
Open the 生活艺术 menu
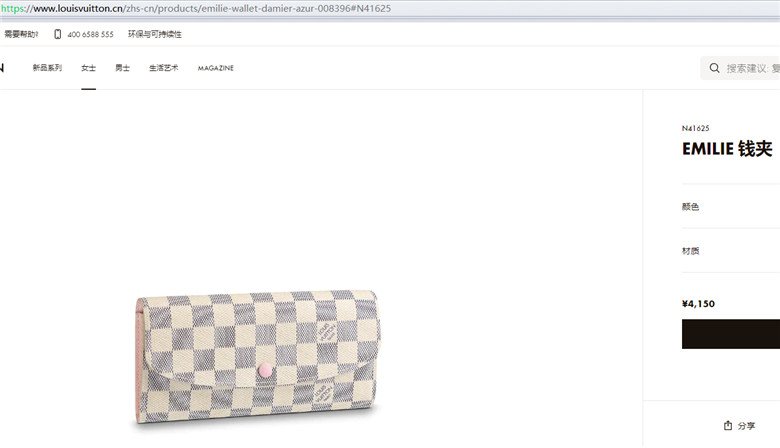coord(164,68)
